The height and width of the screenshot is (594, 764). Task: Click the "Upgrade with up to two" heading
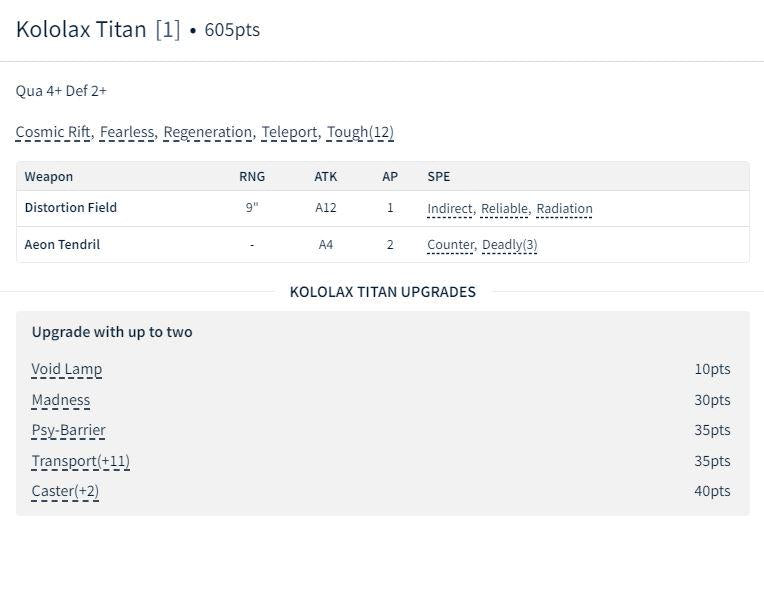pos(112,332)
